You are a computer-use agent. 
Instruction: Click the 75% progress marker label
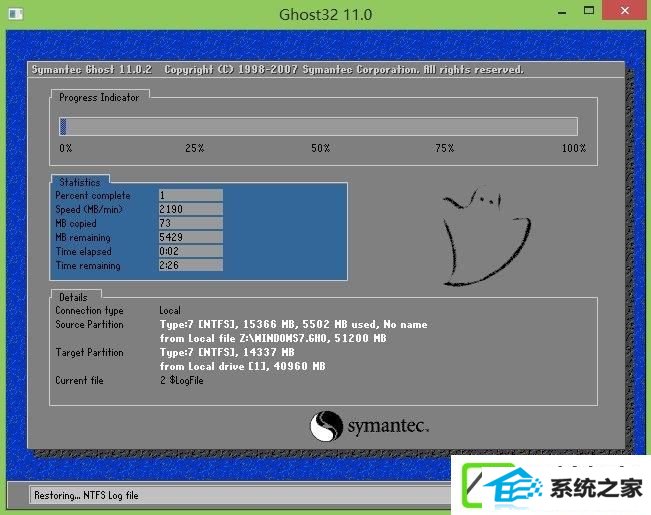pos(445,148)
